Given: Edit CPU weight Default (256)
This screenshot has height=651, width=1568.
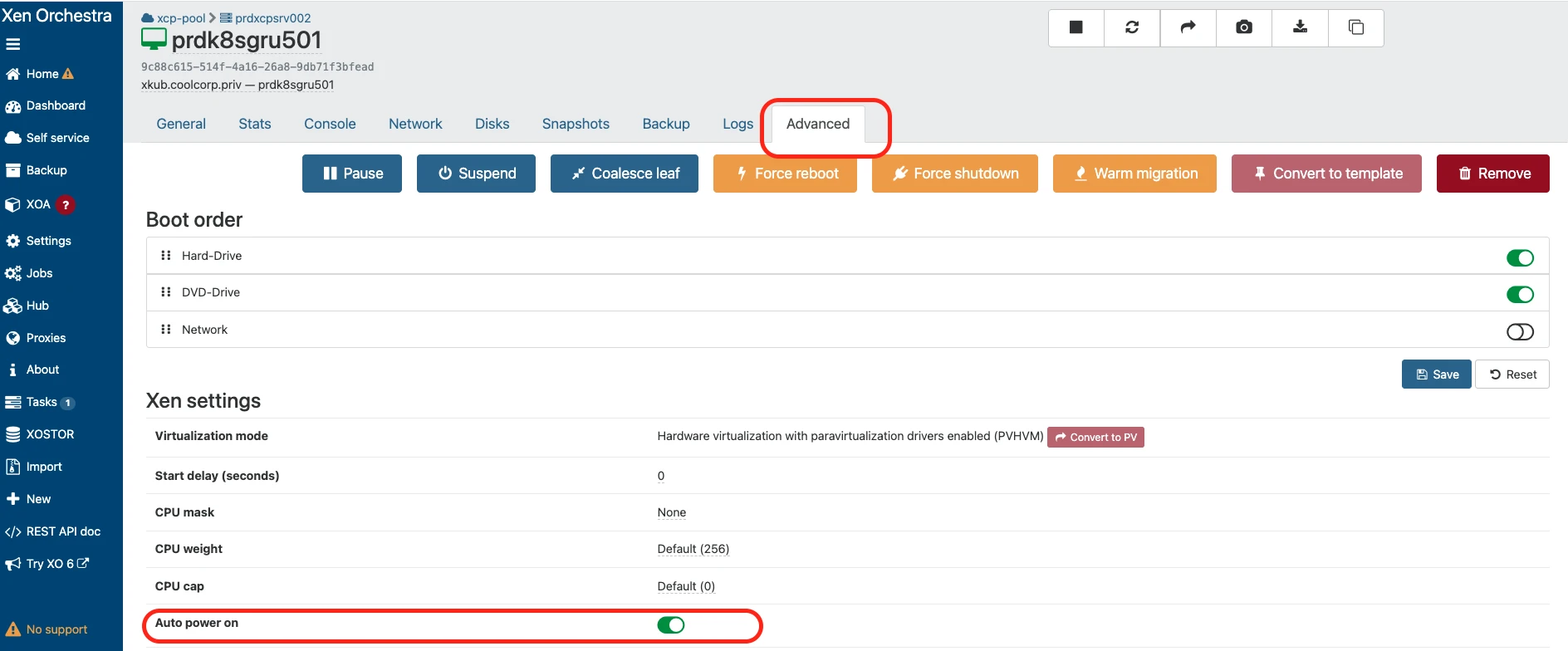Looking at the screenshot, I should click(693, 549).
